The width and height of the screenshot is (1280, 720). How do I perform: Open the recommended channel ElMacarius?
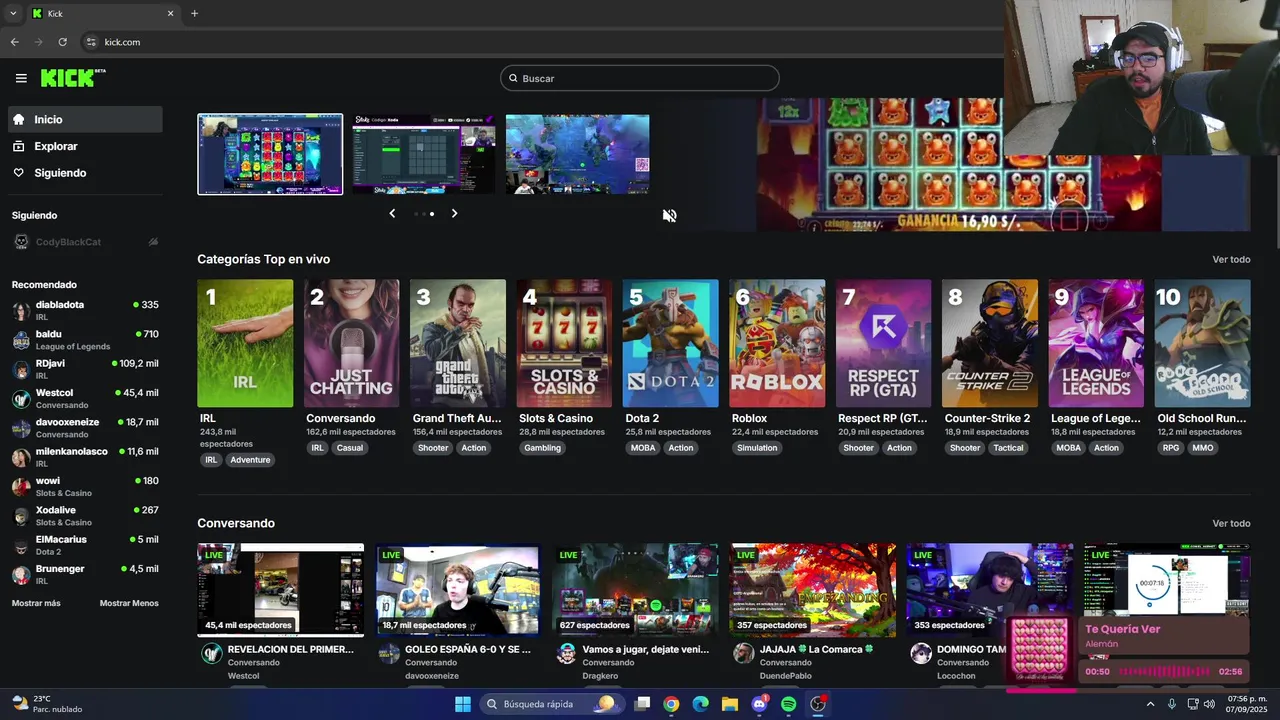coord(85,545)
